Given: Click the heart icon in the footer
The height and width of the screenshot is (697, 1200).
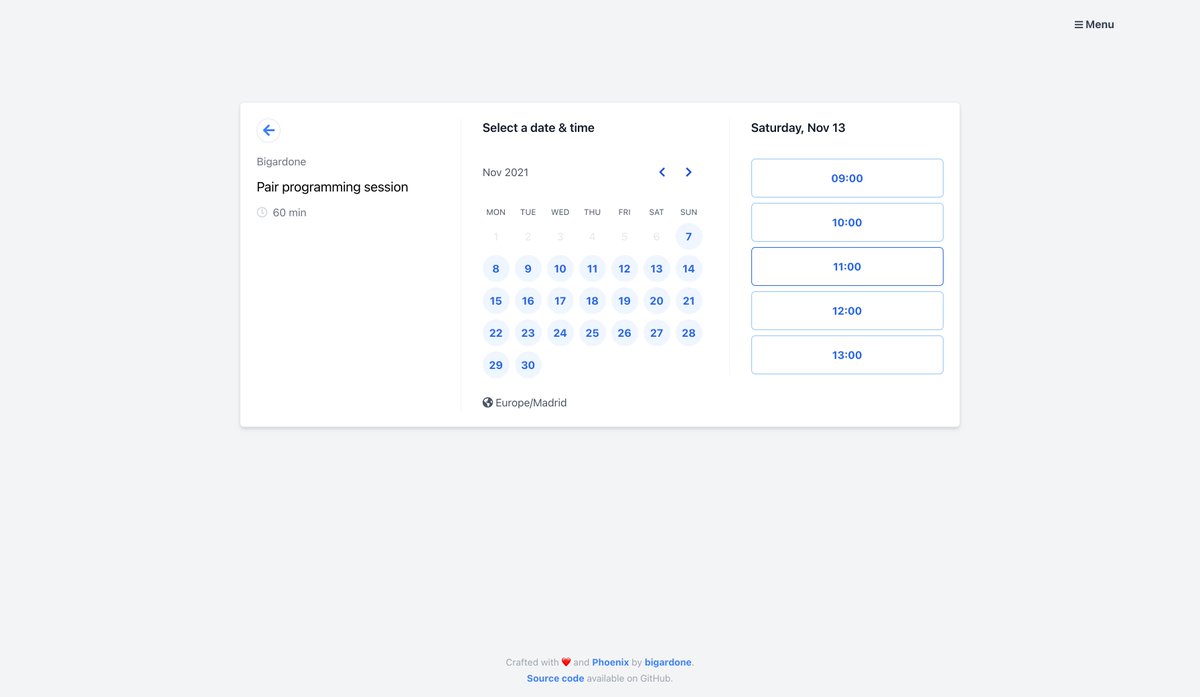Looking at the screenshot, I should (x=566, y=662).
